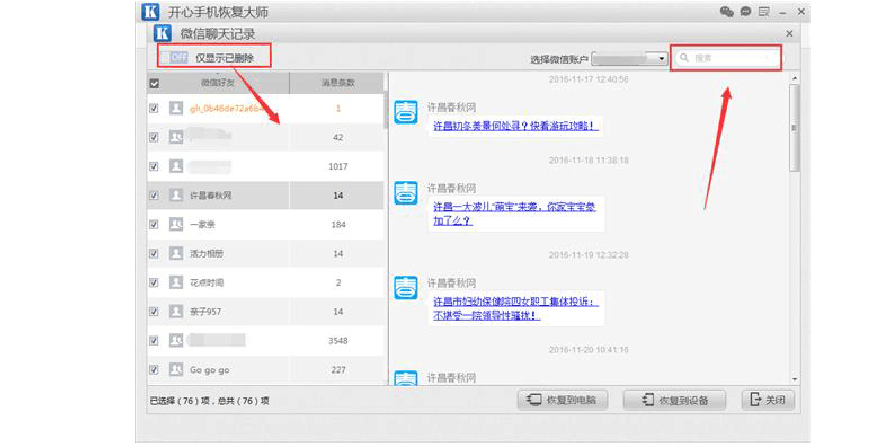Click the chat panel scrollbar thumb

click(794, 128)
